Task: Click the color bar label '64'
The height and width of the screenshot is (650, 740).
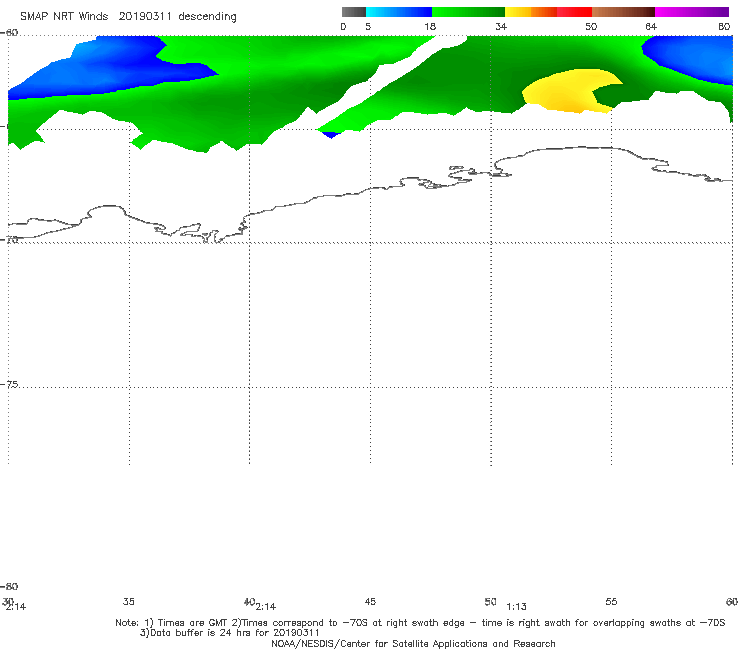Action: click(x=651, y=27)
